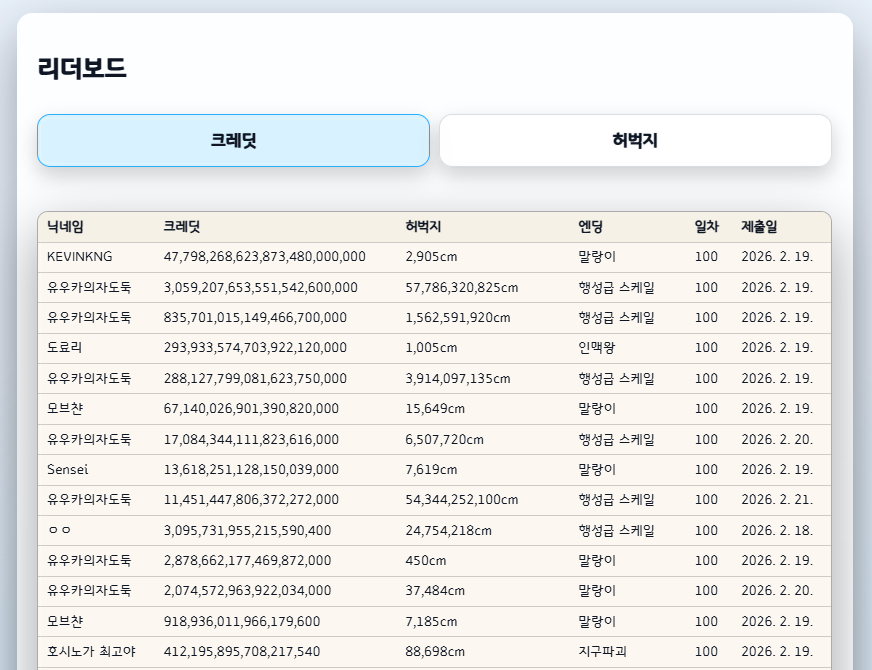Click date 2026. 2. 19. in the KEVINKNG row
Screen dimensions: 872x670
777,257
